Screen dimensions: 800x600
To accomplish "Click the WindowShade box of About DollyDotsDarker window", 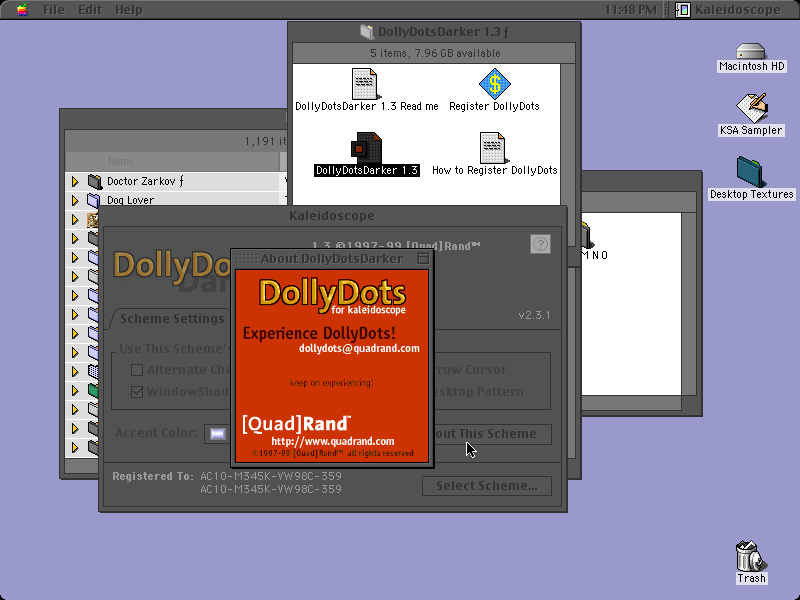I will coord(423,258).
